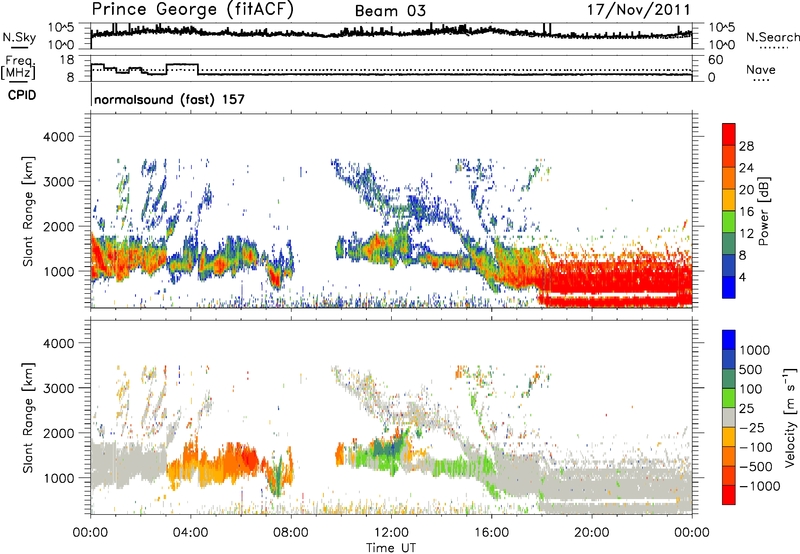Click the "04:00" time tick label
The image size is (800, 554).
(x=191, y=533)
